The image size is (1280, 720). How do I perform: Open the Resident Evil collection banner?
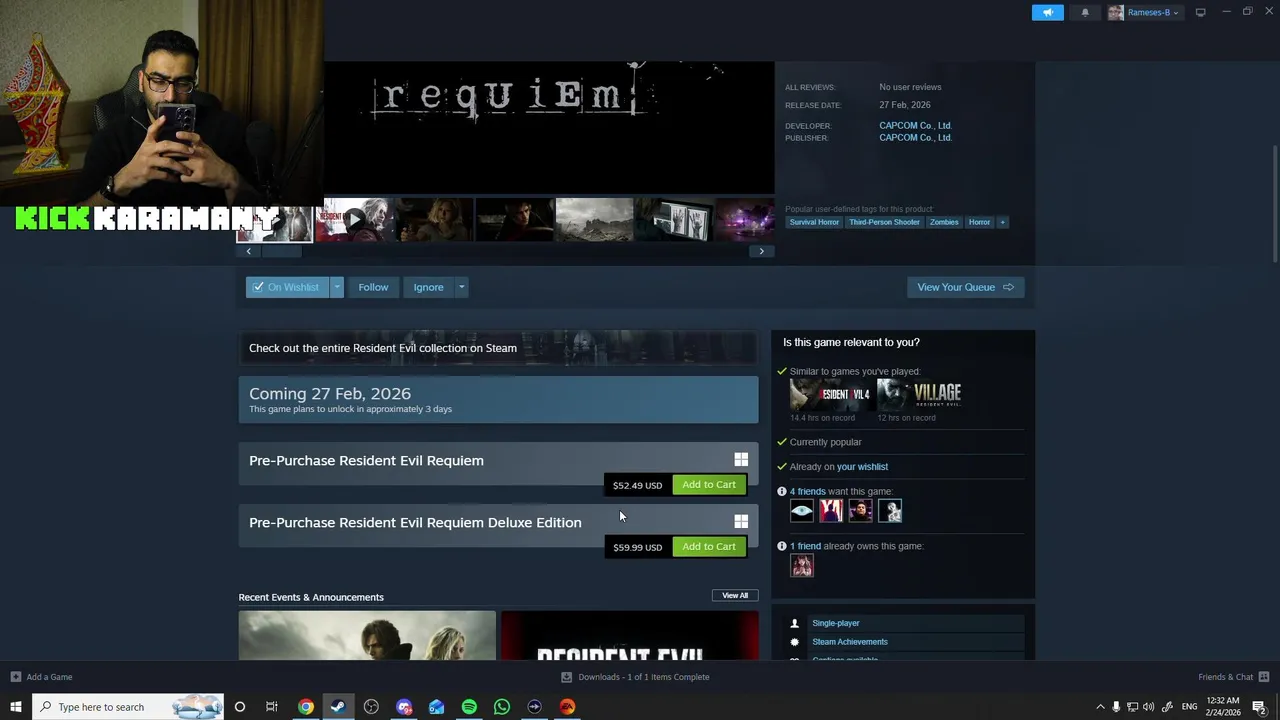[x=498, y=348]
